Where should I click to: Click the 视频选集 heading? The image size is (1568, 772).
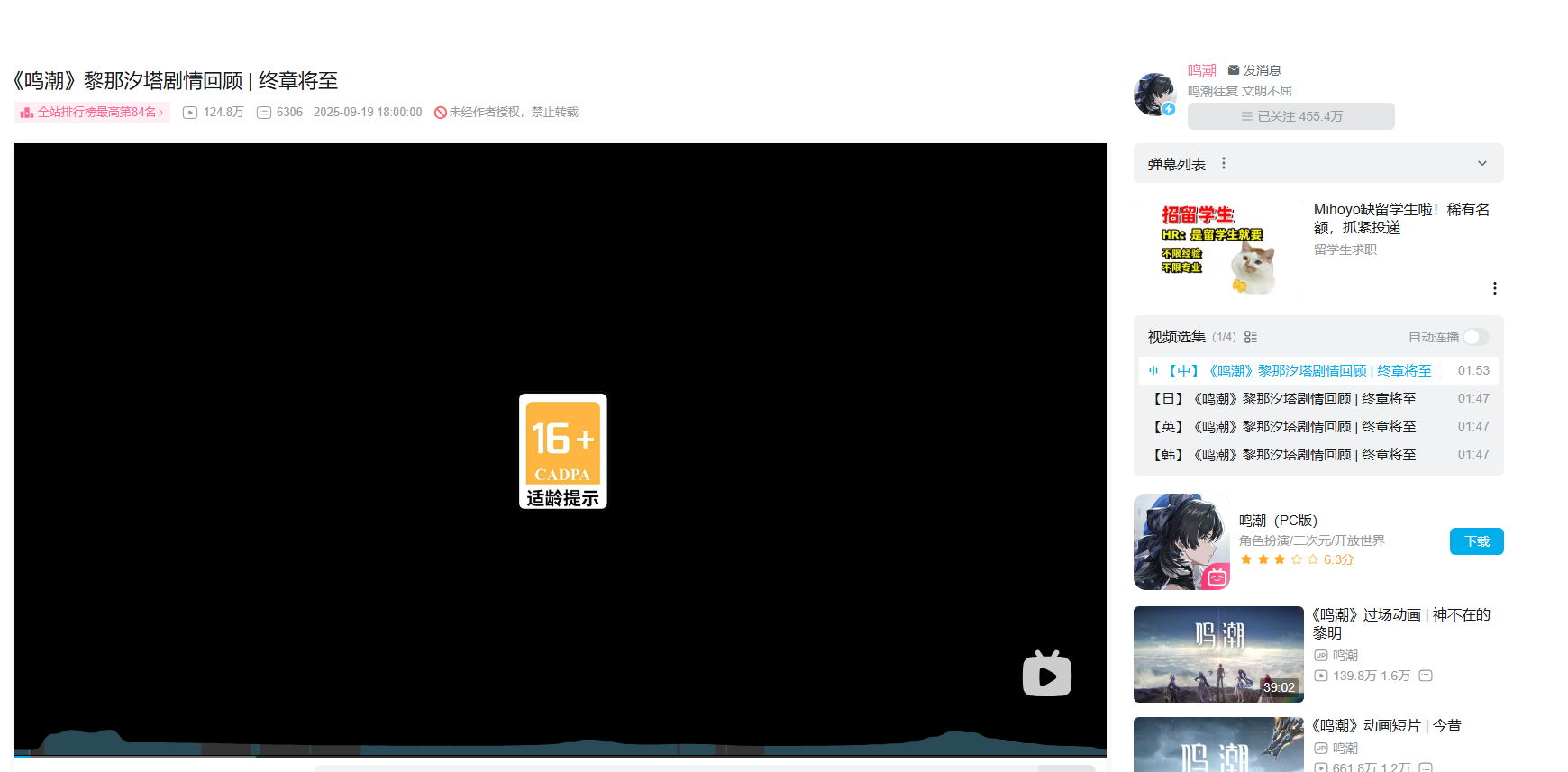tap(1177, 337)
